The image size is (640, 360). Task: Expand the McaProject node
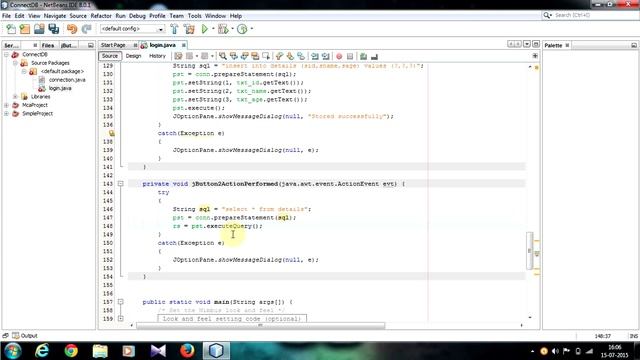click(7, 105)
